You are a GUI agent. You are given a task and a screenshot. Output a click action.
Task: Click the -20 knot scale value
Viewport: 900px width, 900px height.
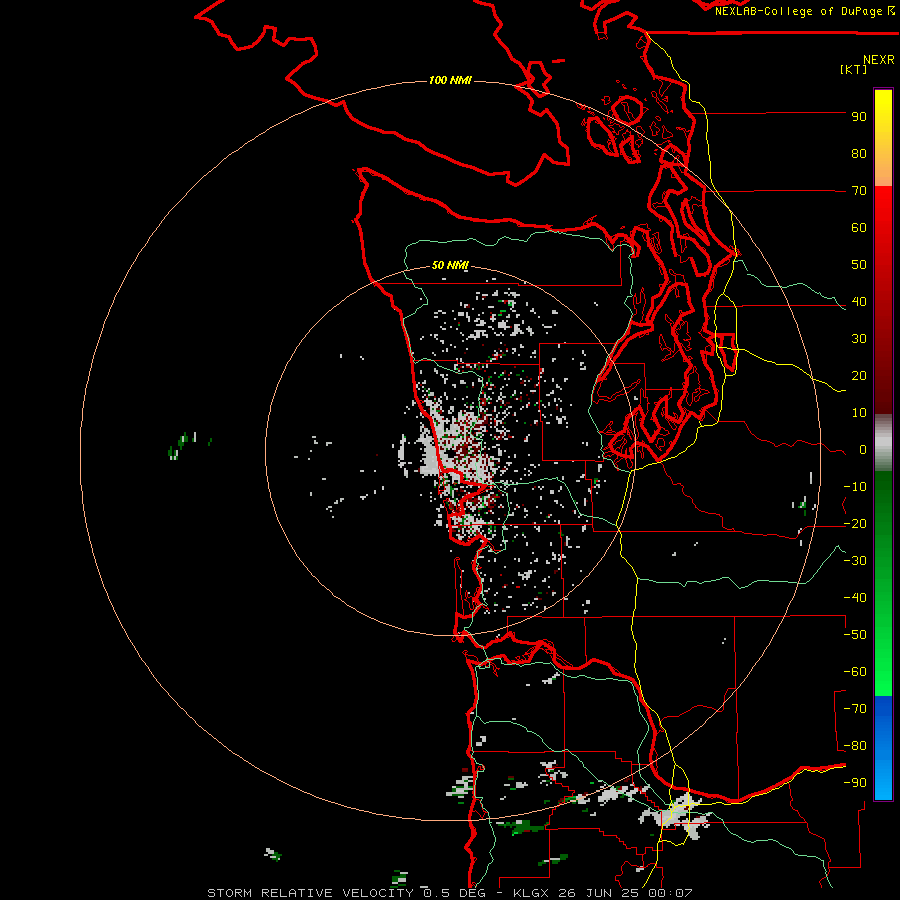pos(855,524)
